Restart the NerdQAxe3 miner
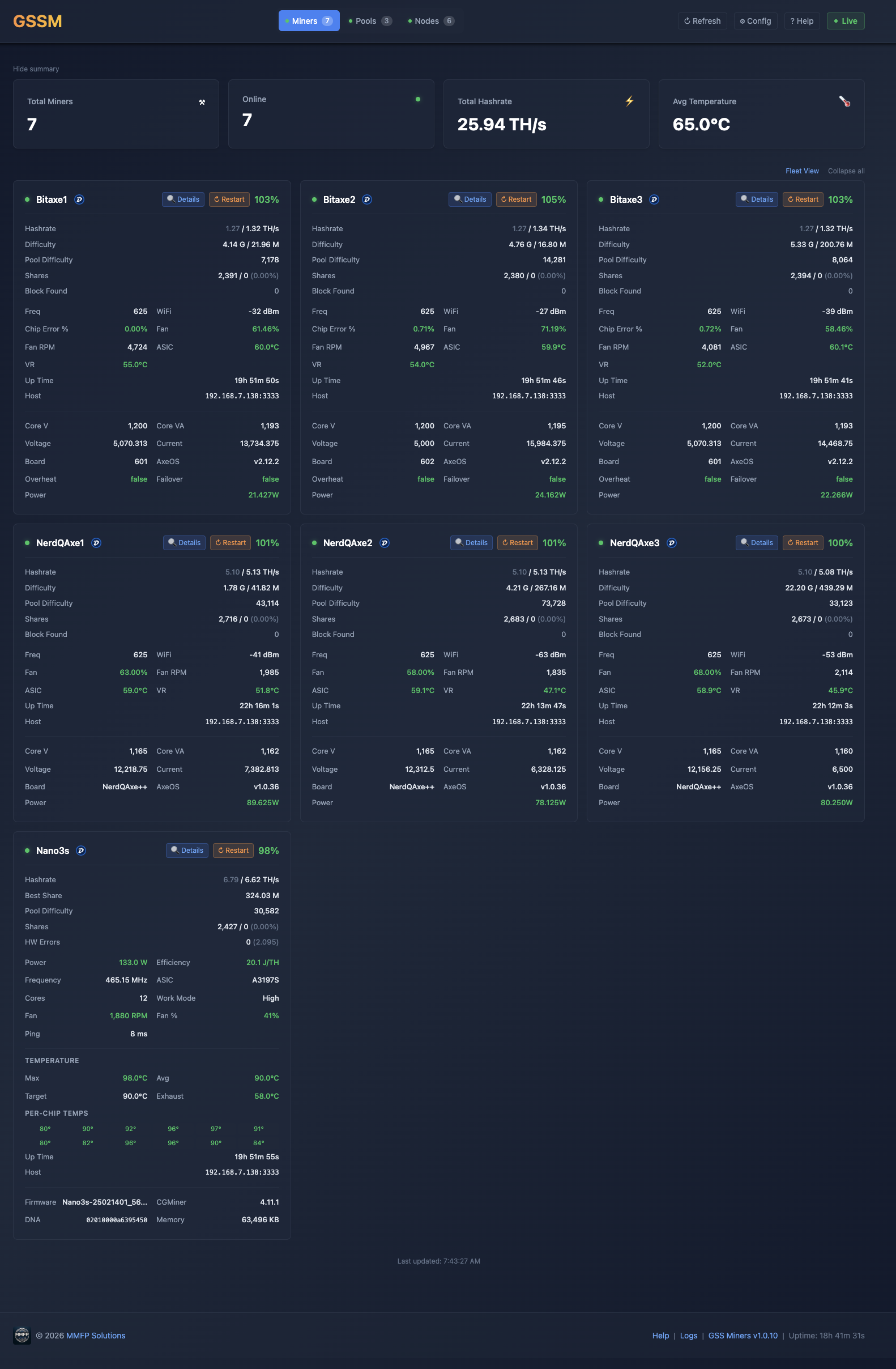This screenshot has height=1369, width=896. 803,543
